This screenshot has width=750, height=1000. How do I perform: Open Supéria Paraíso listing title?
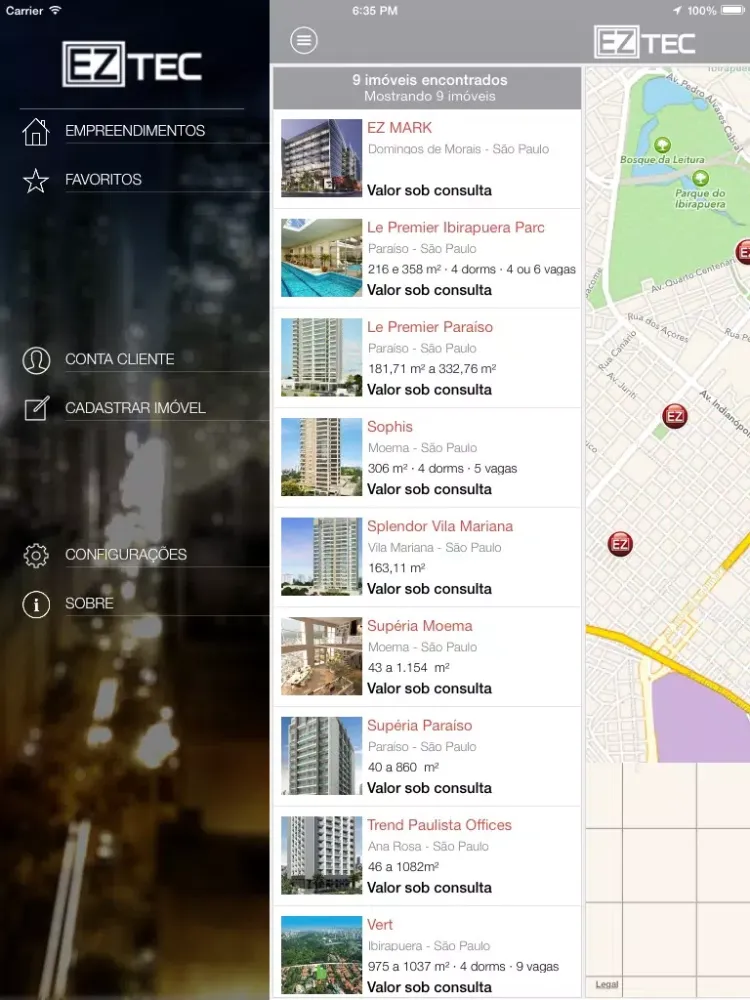(420, 725)
